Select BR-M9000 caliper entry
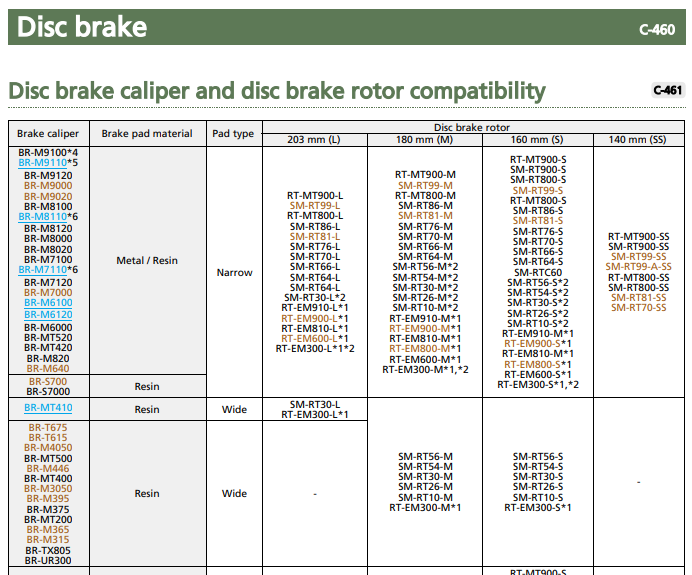 pyautogui.click(x=48, y=185)
